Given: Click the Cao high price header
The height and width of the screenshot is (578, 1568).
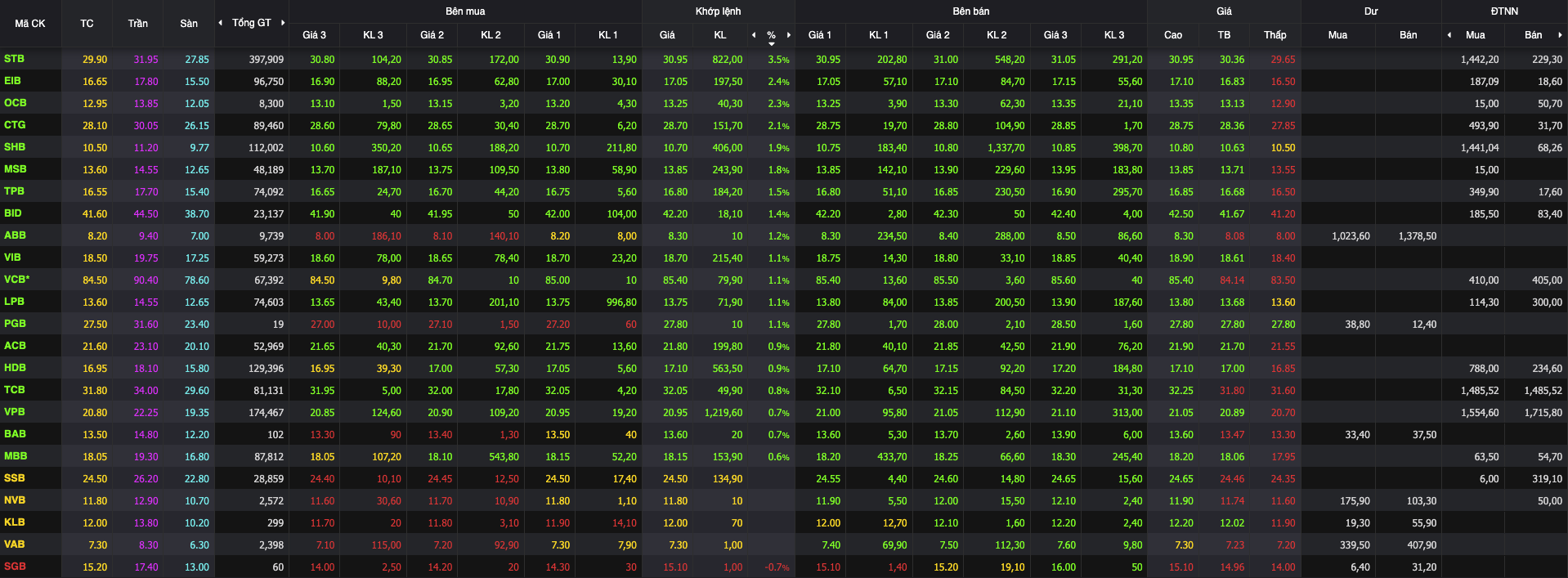Looking at the screenshot, I should click(1173, 35).
